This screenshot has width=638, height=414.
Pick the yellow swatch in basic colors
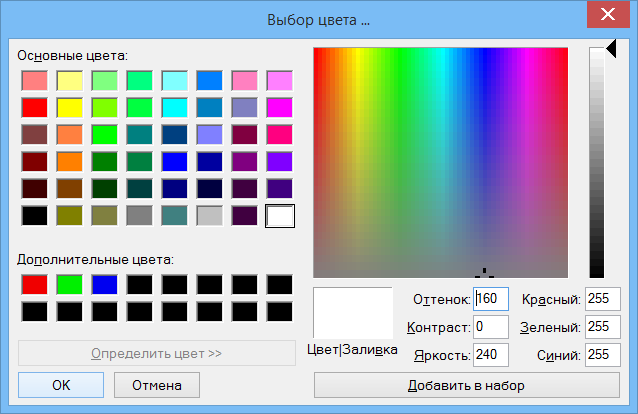tap(70, 107)
